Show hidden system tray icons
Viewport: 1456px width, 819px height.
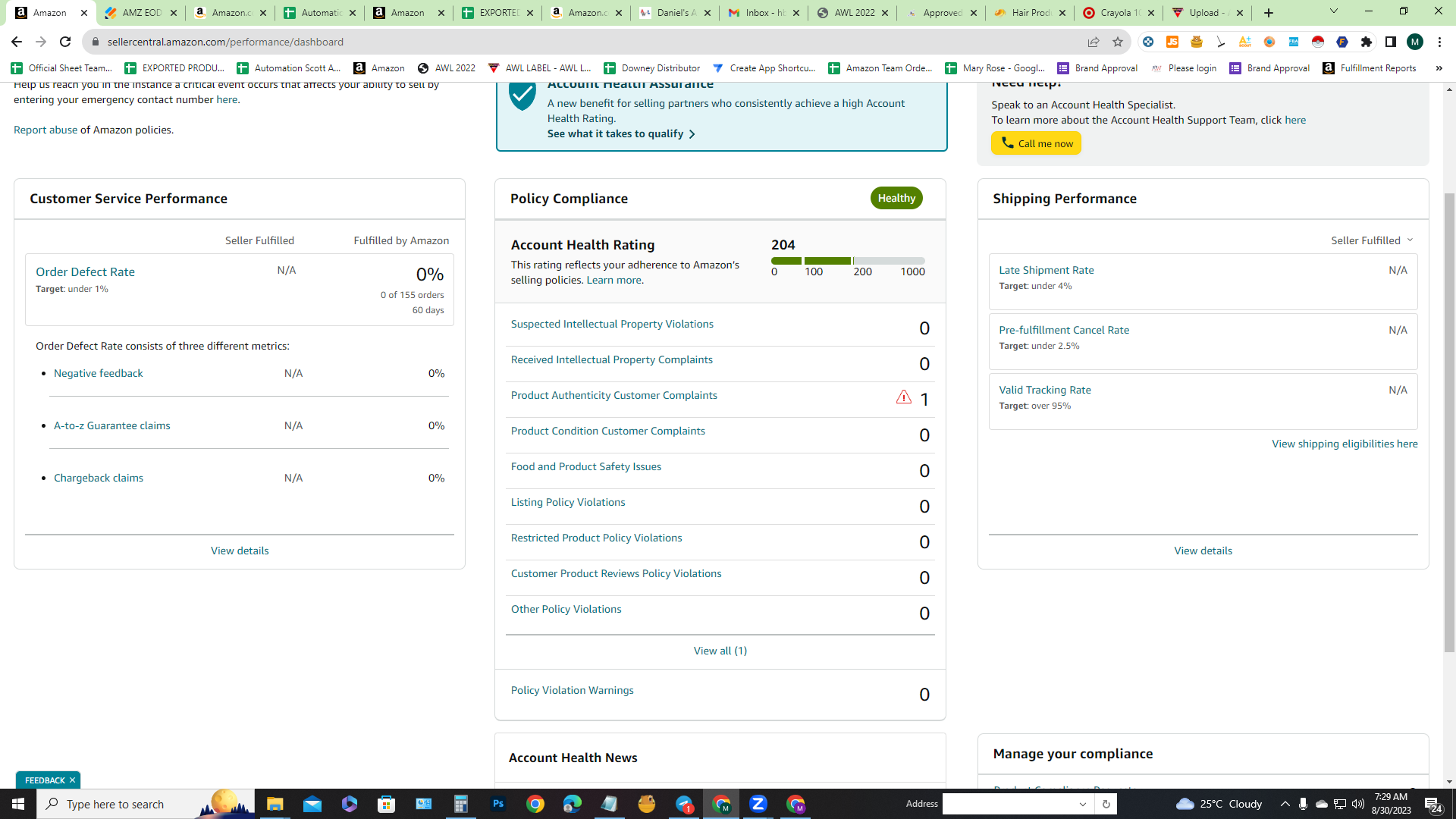point(1285,804)
